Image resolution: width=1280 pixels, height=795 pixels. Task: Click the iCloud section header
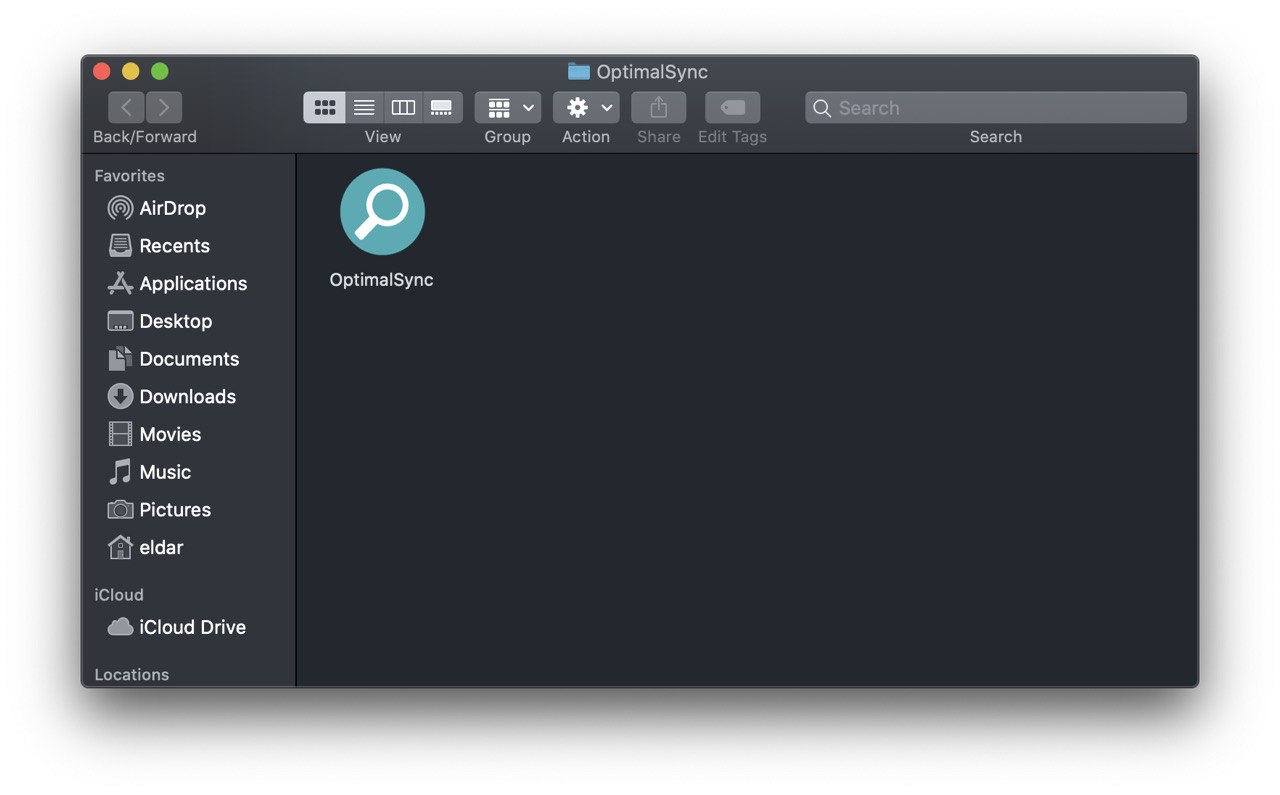pyautogui.click(x=119, y=595)
